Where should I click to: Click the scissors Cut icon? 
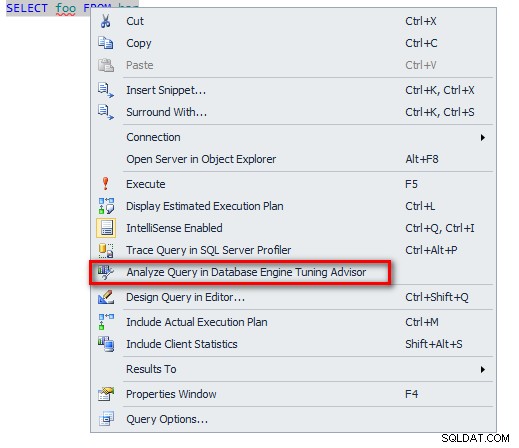pyautogui.click(x=106, y=21)
